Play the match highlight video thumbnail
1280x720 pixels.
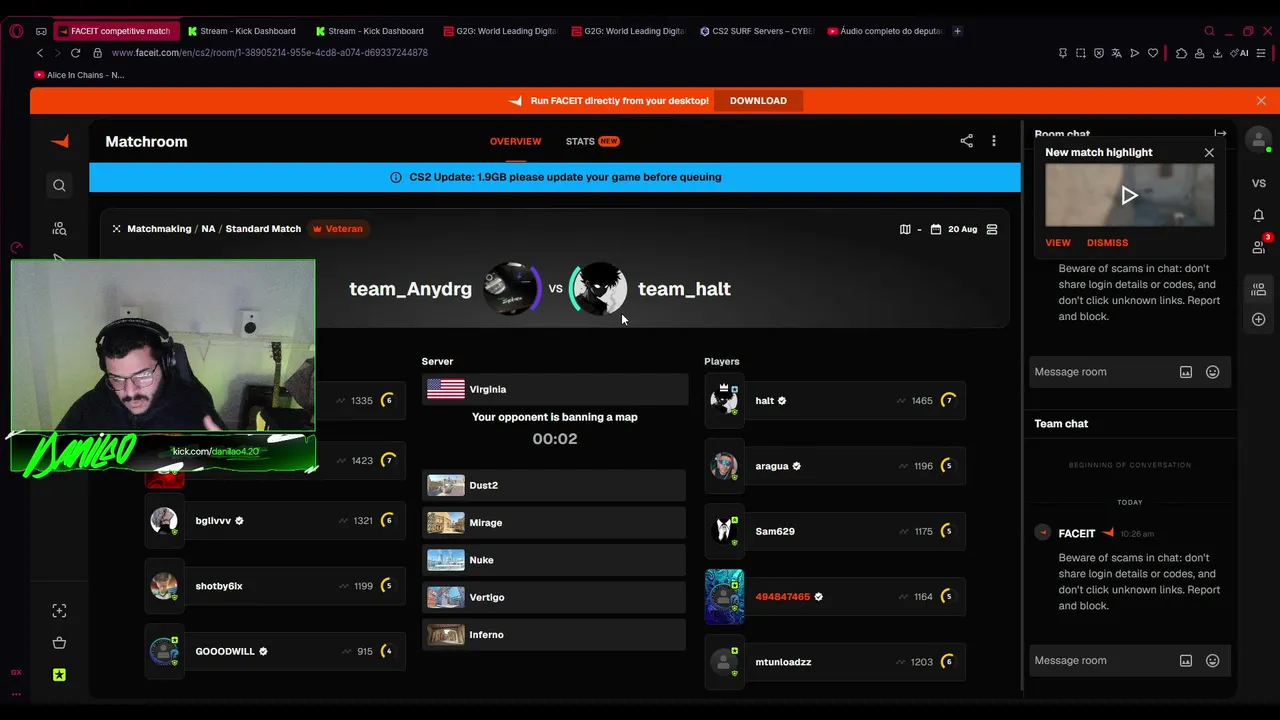coord(1130,195)
